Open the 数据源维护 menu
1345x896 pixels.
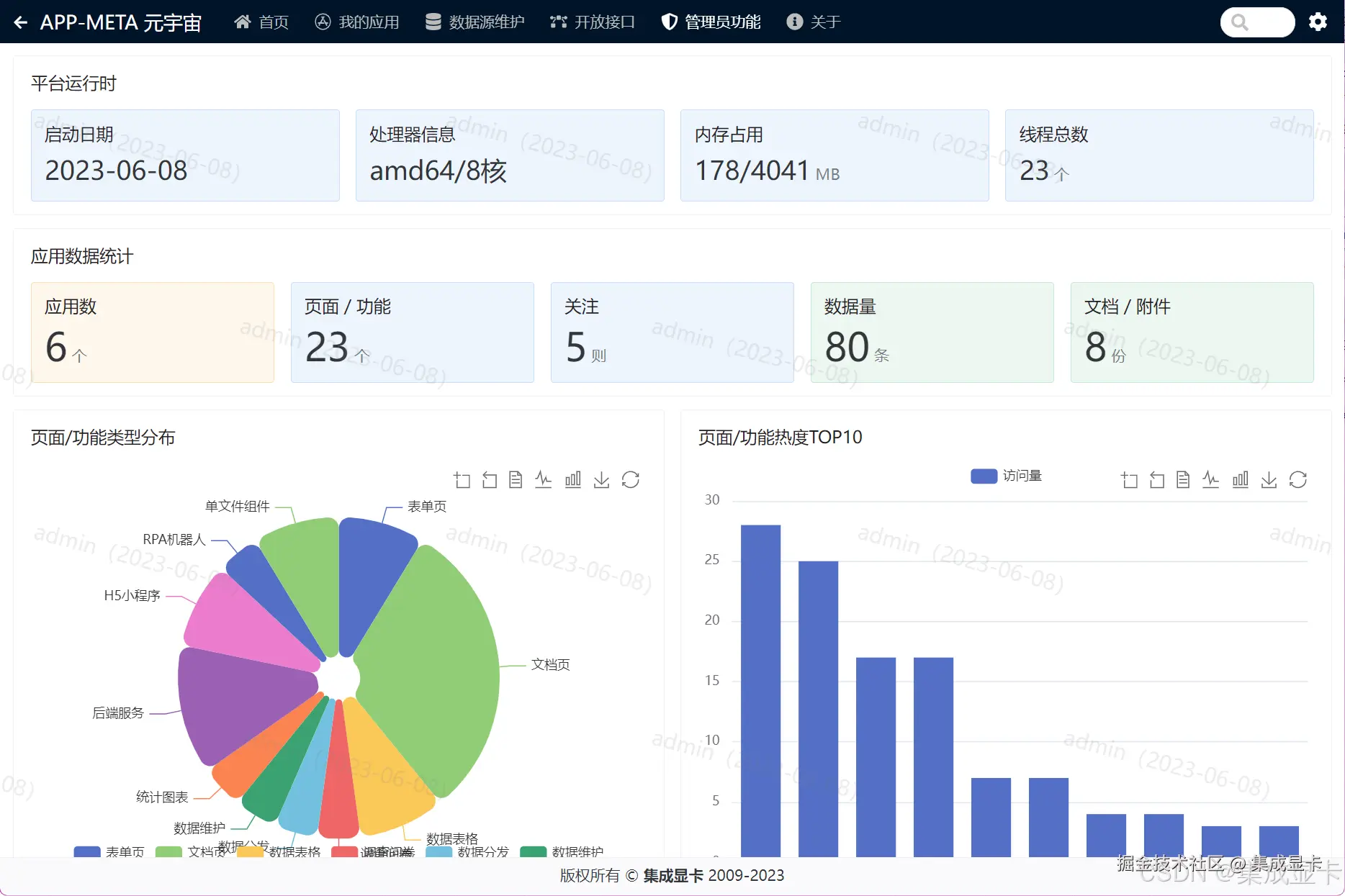pyautogui.click(x=474, y=22)
